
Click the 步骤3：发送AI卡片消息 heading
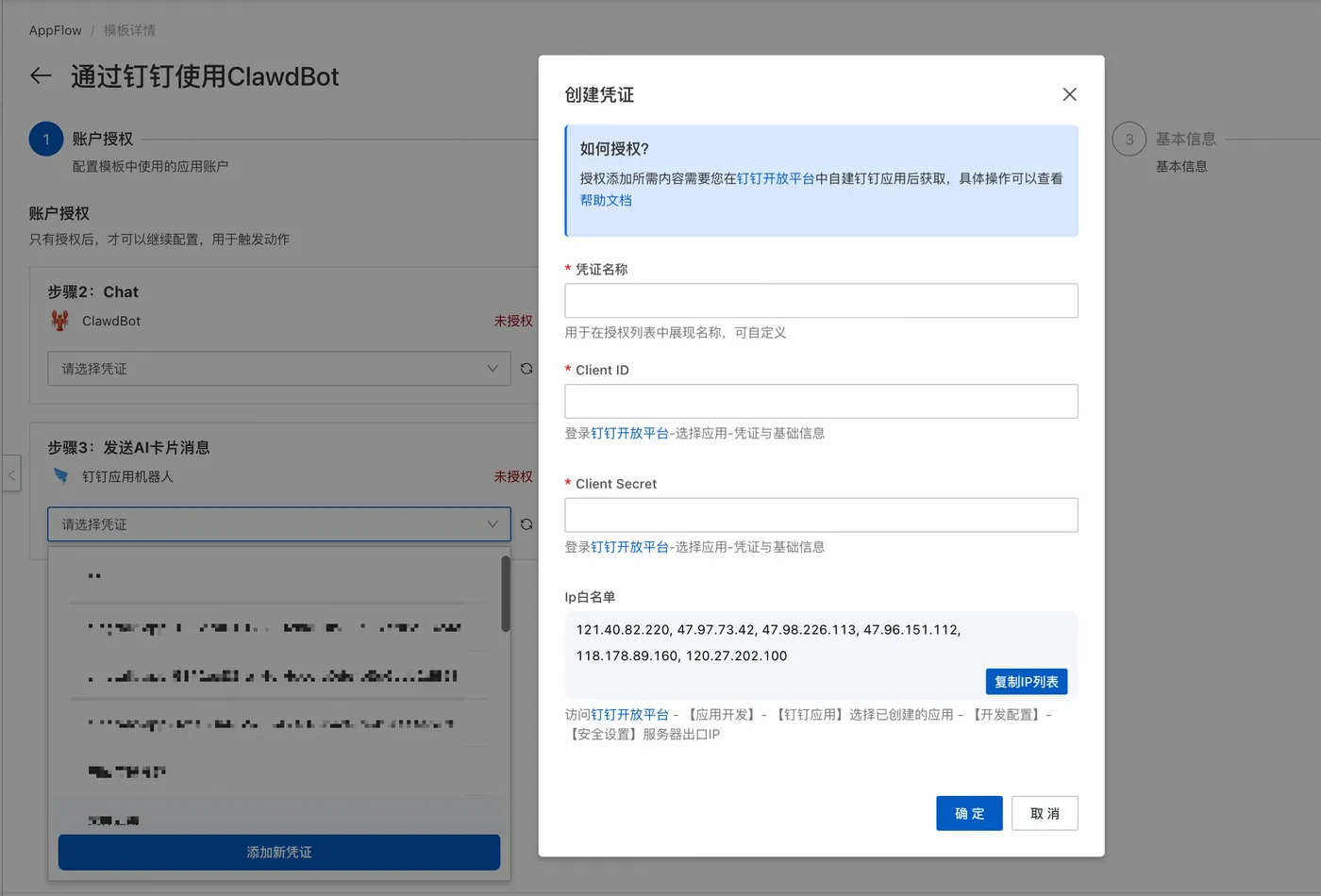click(x=128, y=448)
